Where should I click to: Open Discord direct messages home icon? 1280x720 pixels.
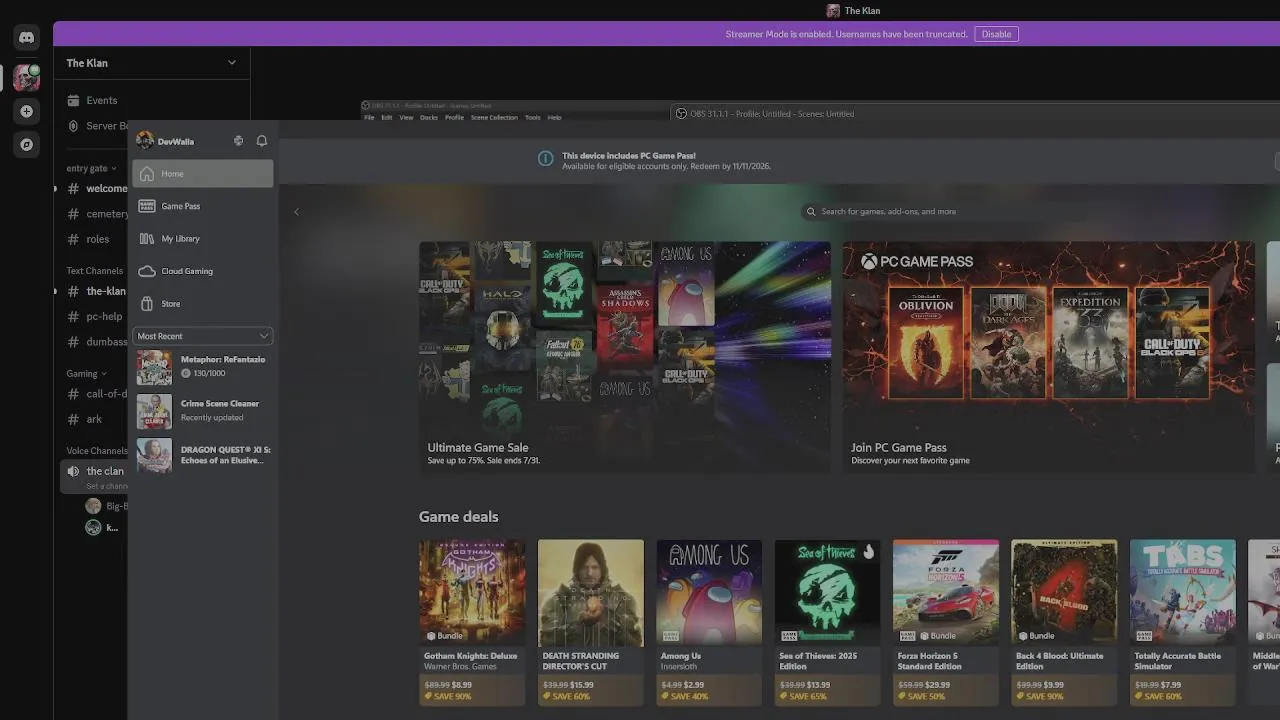(x=27, y=38)
